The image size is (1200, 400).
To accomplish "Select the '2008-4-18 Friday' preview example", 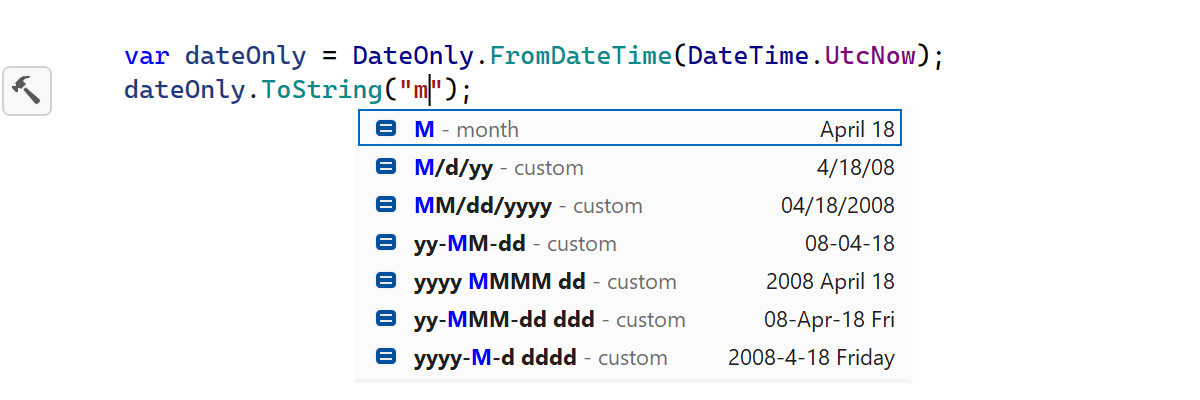I will point(811,357).
